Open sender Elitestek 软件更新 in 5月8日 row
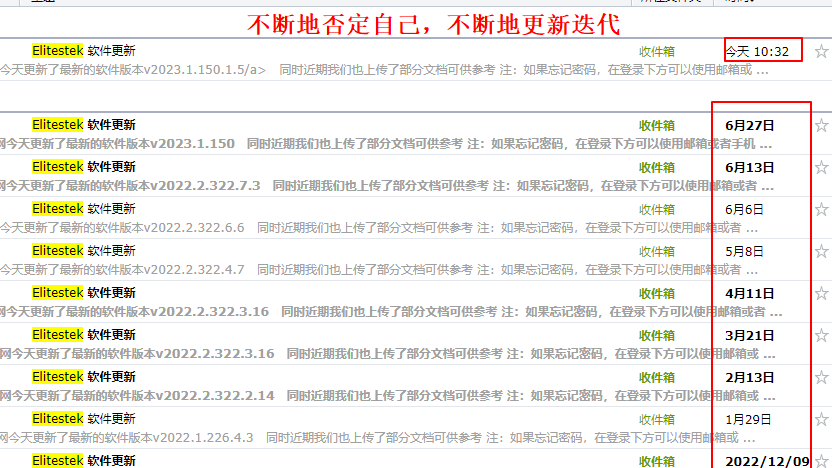Image resolution: width=832 pixels, height=468 pixels. [x=83, y=250]
